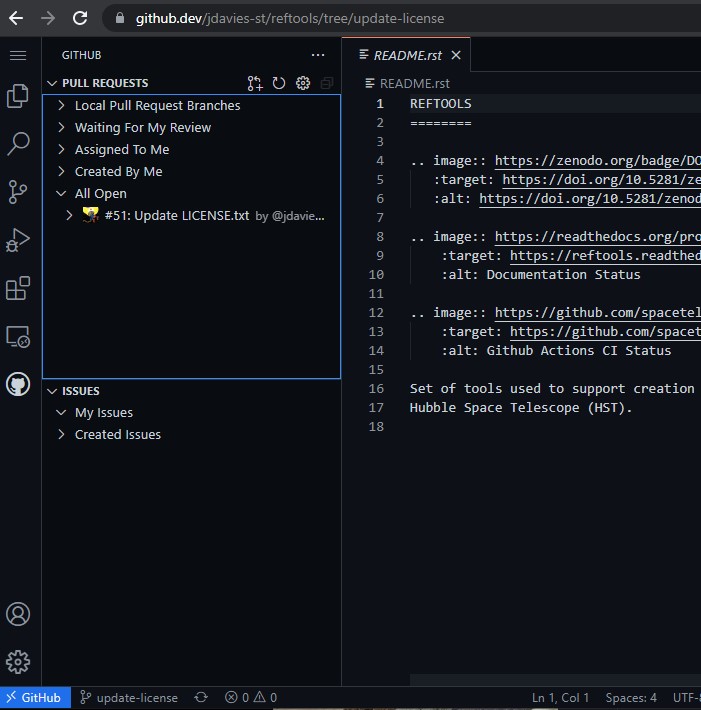Open the Extensions view
Viewport: 701px width, 710px height.
click(18, 288)
